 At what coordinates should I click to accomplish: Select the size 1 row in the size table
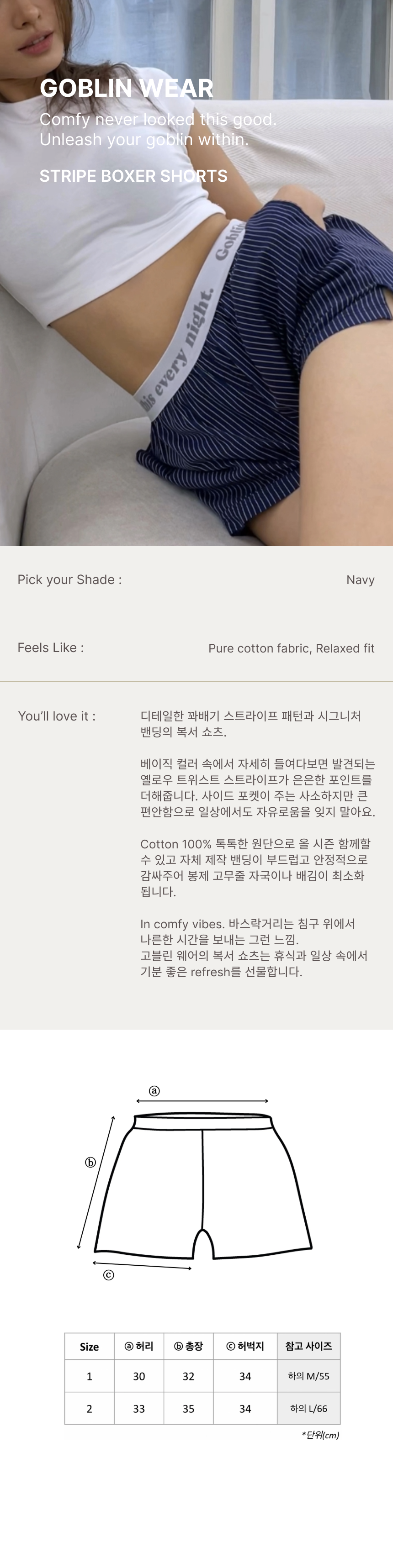point(90,1376)
